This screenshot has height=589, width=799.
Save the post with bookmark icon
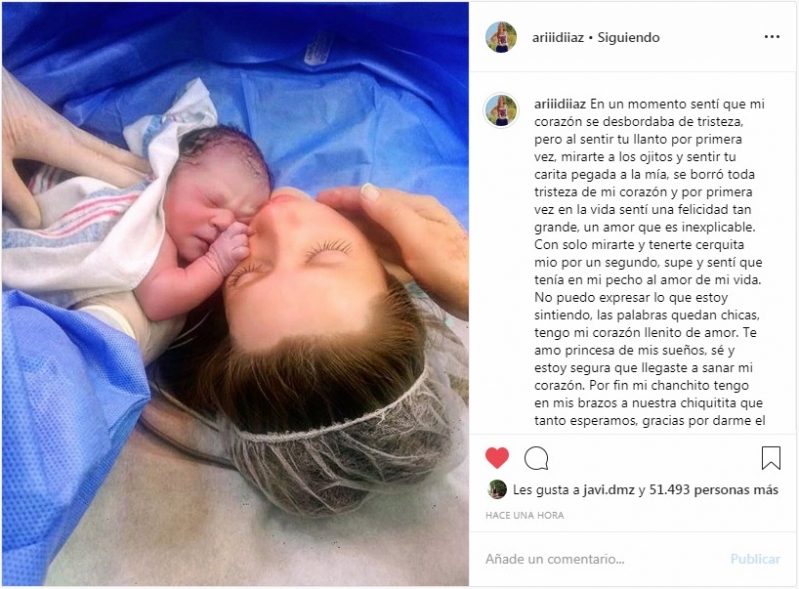click(770, 458)
